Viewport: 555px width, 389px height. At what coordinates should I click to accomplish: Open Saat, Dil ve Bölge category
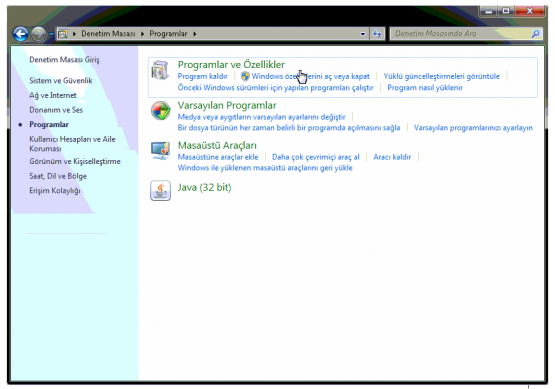tap(58, 176)
